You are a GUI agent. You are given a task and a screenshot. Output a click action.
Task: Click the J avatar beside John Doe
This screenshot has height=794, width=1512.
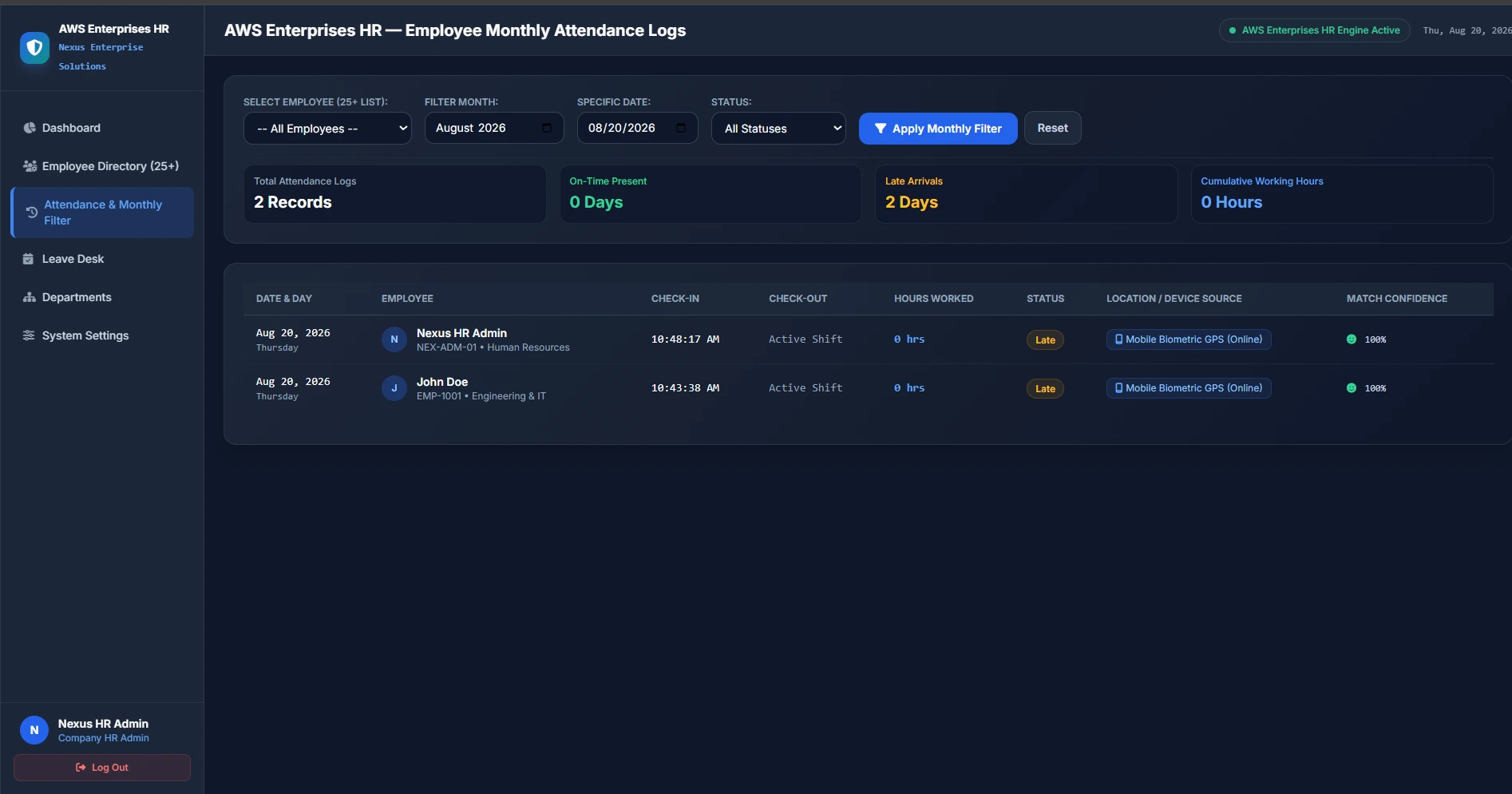(394, 388)
